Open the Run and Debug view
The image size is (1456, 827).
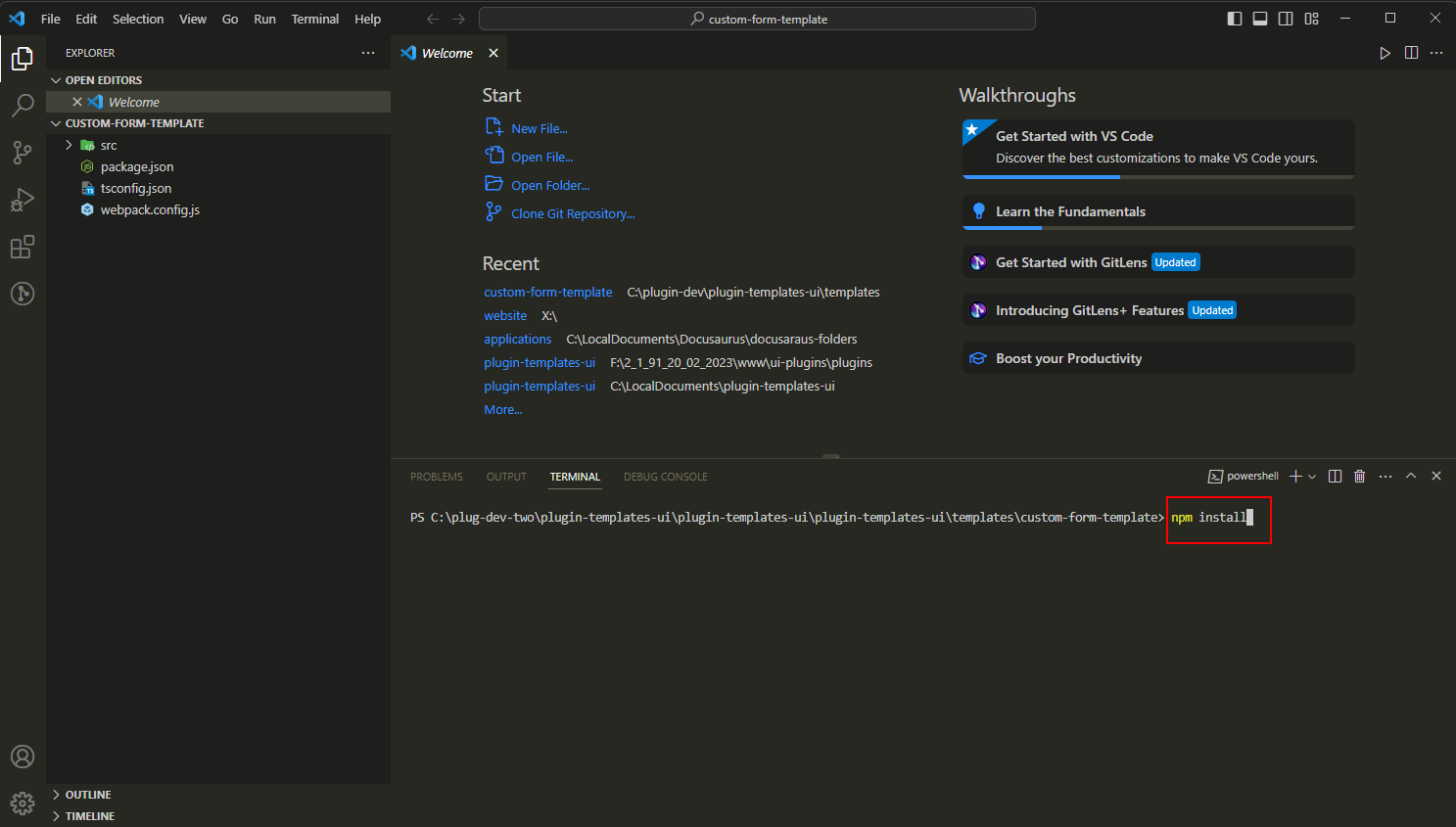[23, 200]
